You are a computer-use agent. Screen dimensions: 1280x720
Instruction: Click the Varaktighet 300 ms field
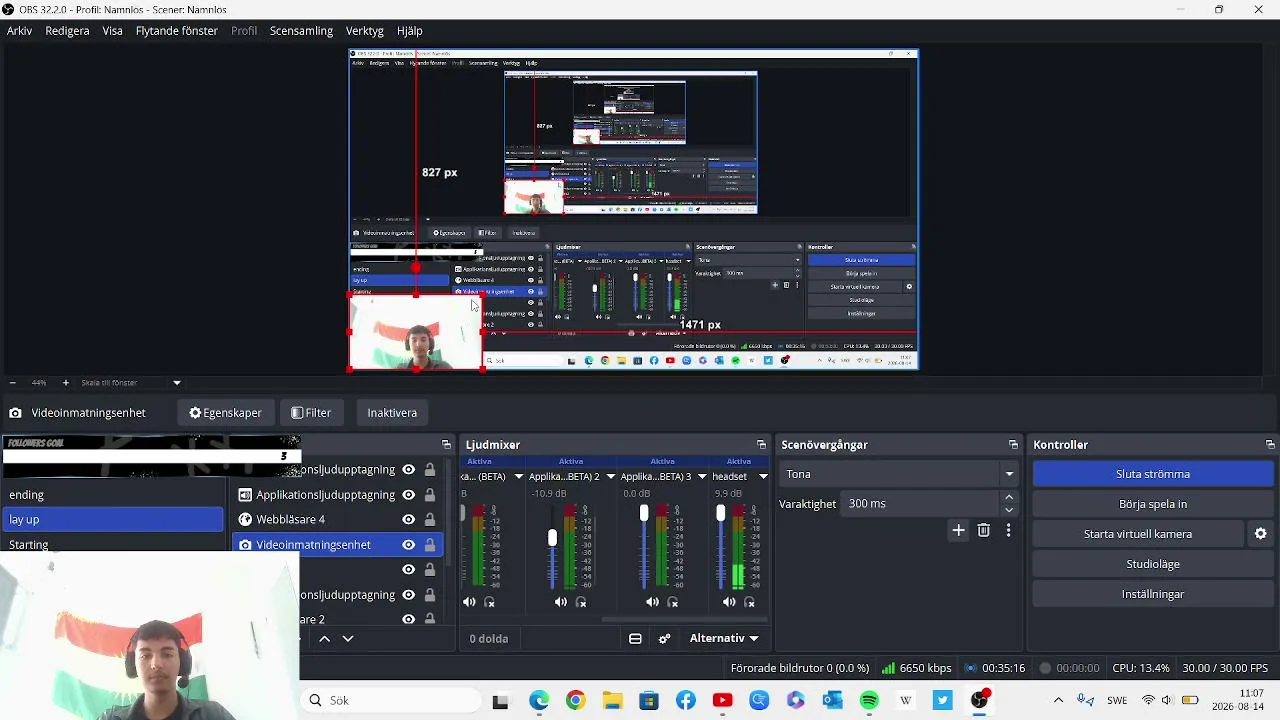click(920, 504)
